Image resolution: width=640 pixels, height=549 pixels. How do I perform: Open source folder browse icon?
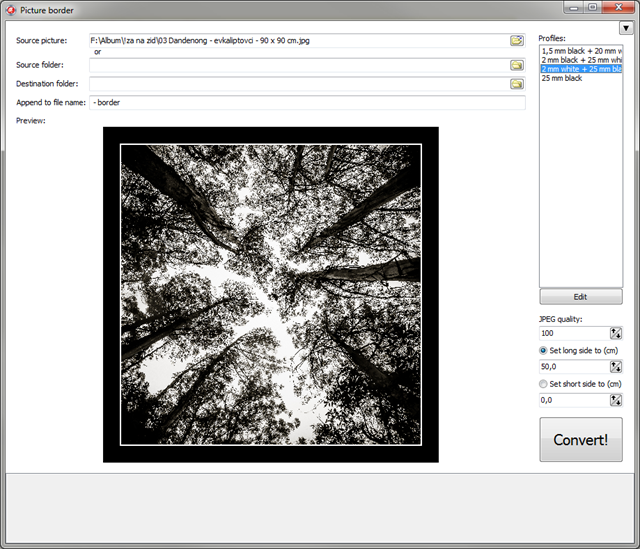[x=517, y=65]
